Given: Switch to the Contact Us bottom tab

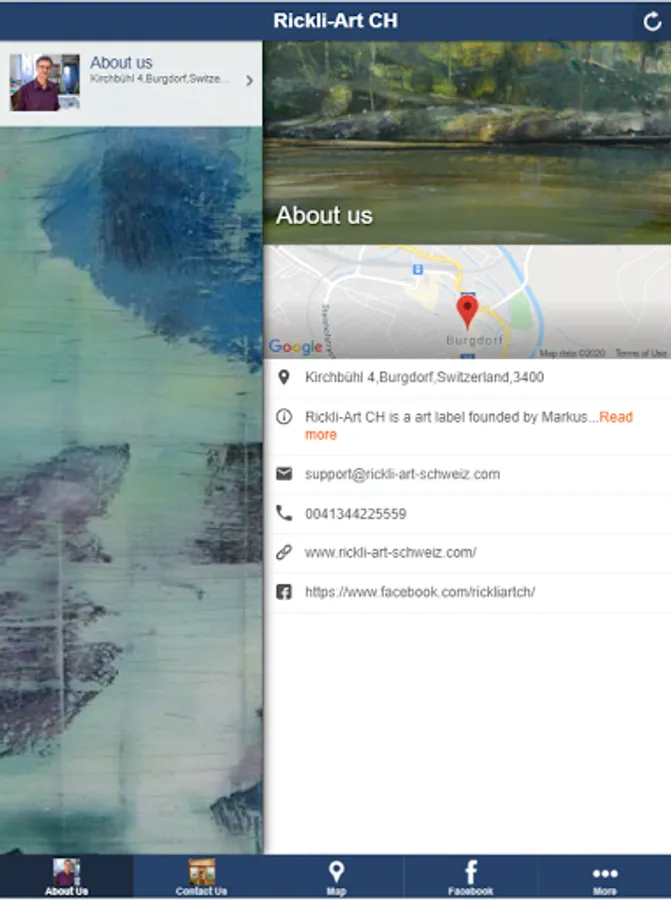Looking at the screenshot, I should [x=201, y=877].
